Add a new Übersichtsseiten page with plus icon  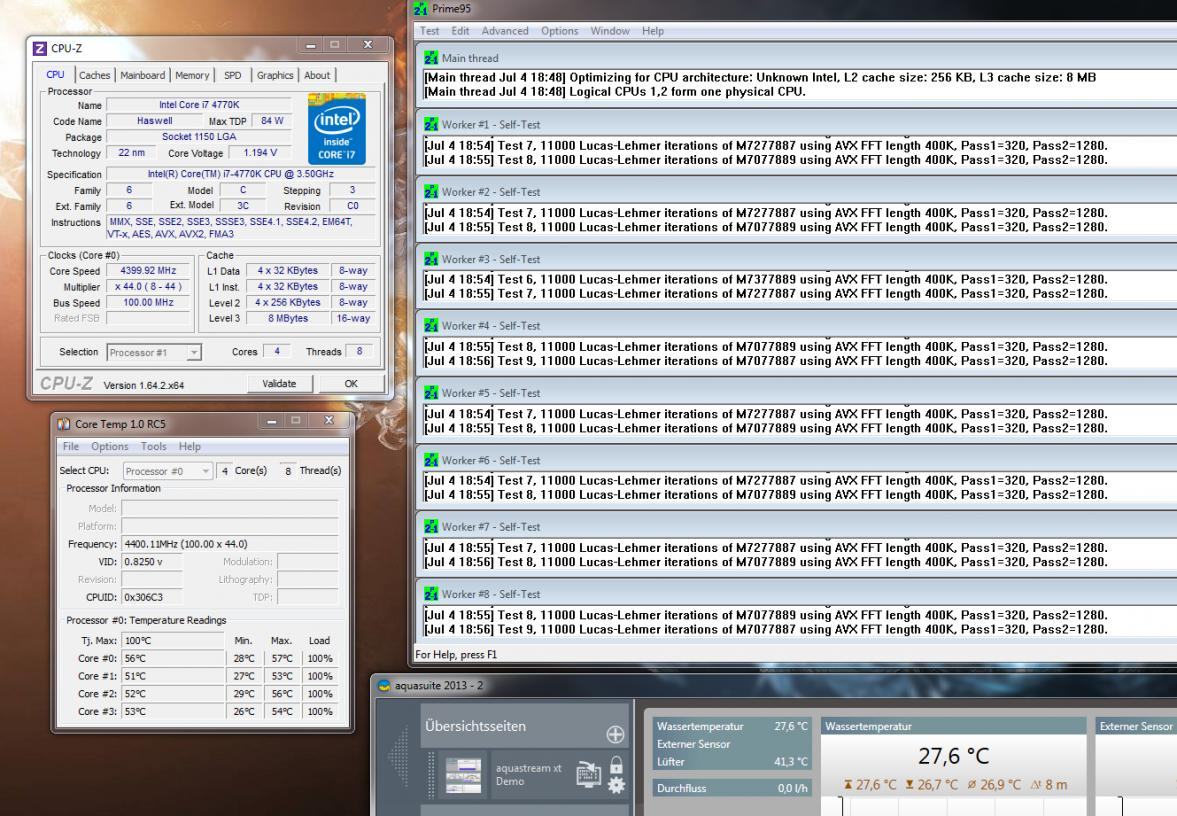pyautogui.click(x=615, y=733)
